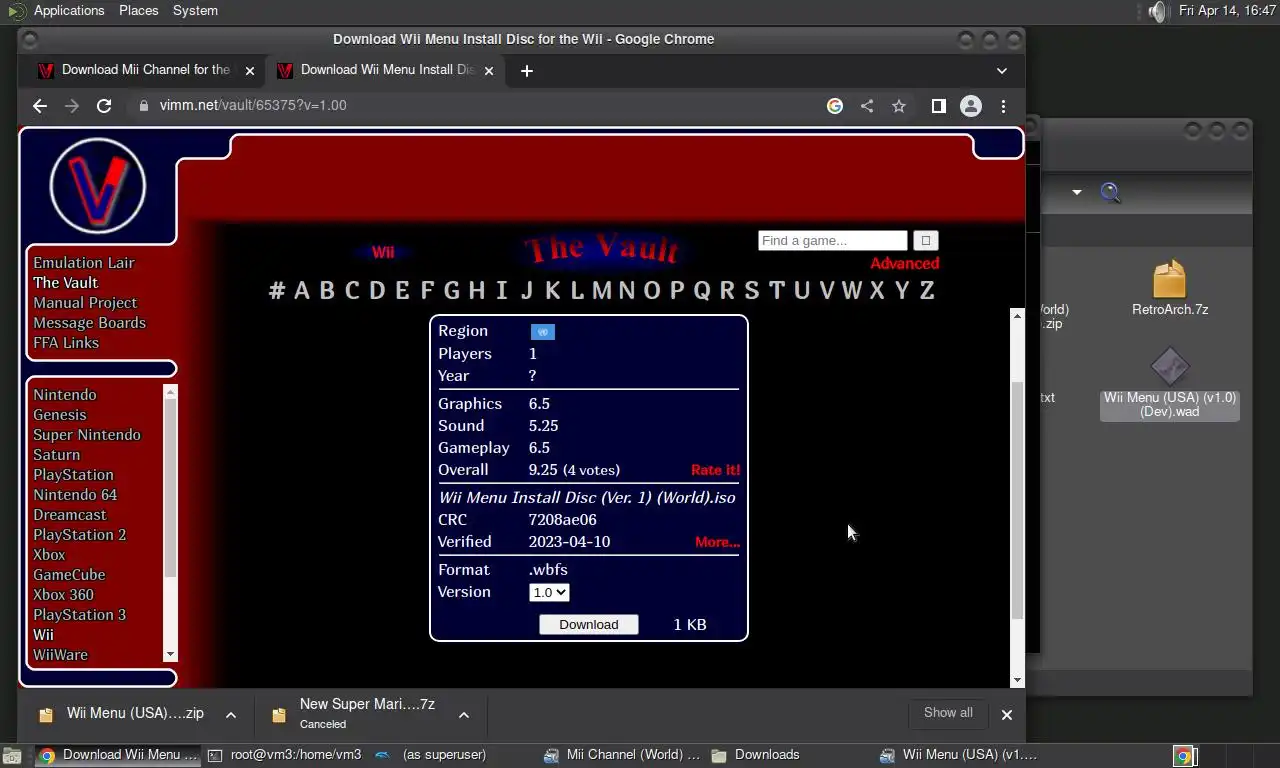This screenshot has height=768, width=1280.
Task: Select Wii Menu (USA) (v1.0) (Dev).wad file
Action: pos(1170,384)
